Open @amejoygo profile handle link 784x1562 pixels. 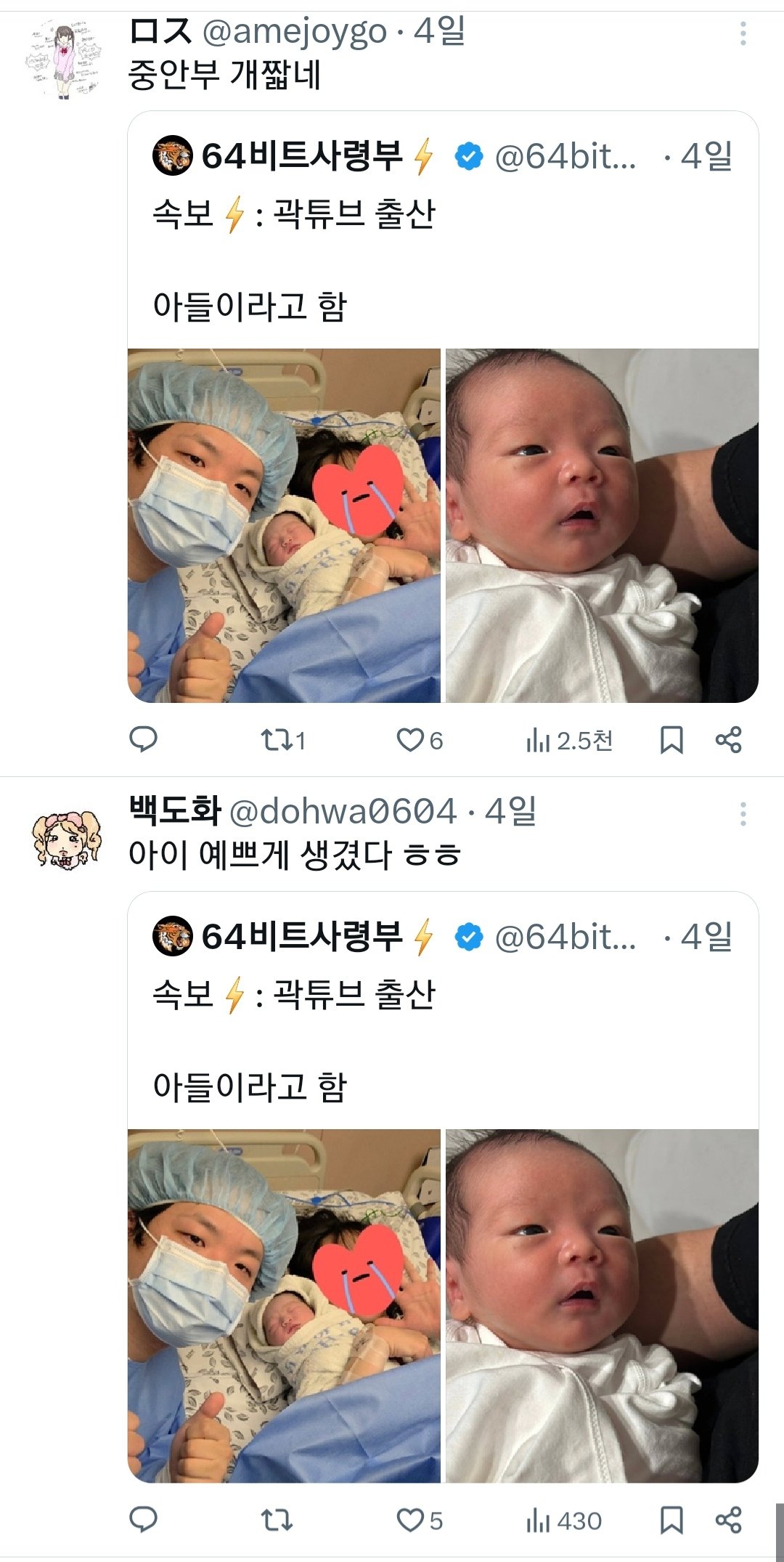coord(294,31)
